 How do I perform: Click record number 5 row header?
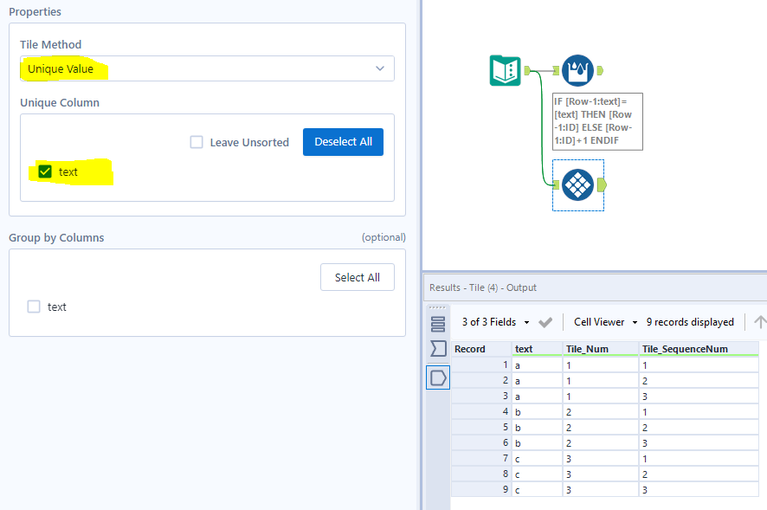481,427
